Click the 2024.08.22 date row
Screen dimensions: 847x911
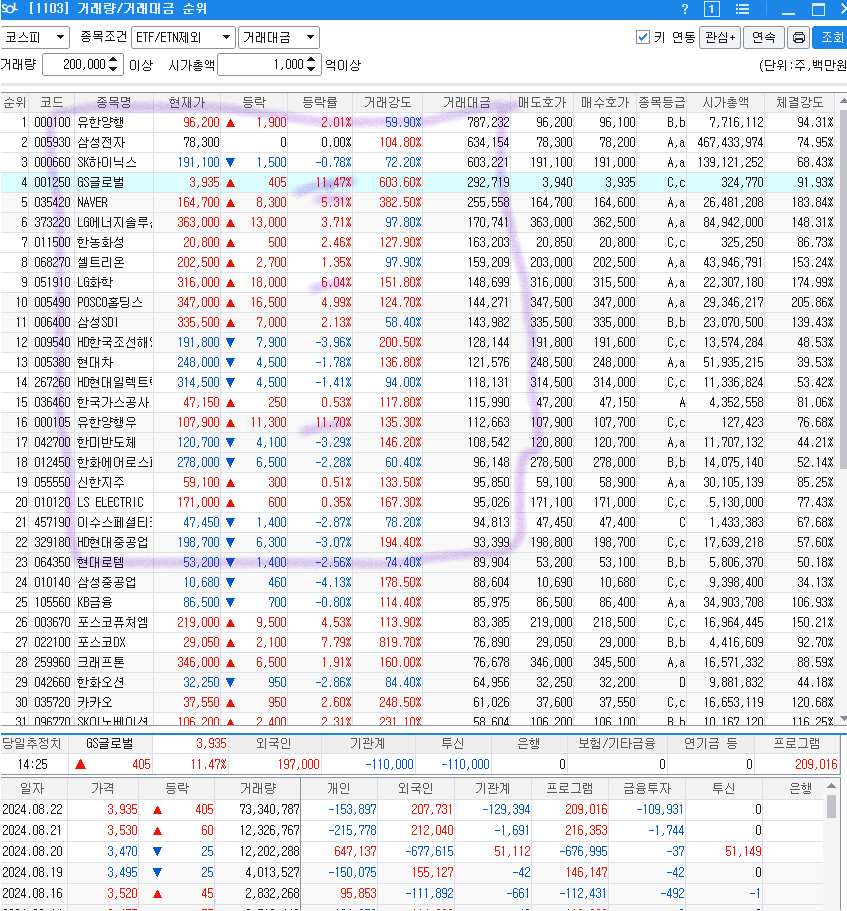click(x=412, y=809)
